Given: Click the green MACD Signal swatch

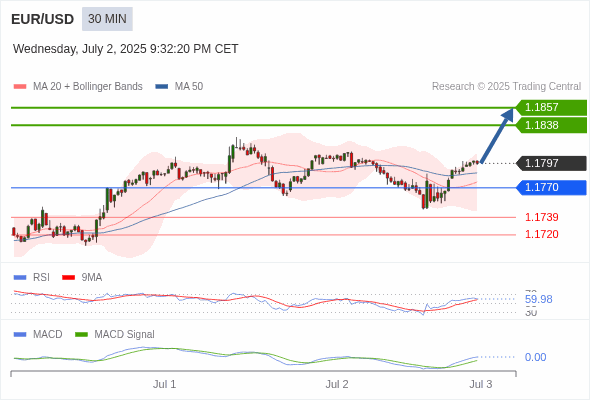Looking at the screenshot, I should (81, 335).
